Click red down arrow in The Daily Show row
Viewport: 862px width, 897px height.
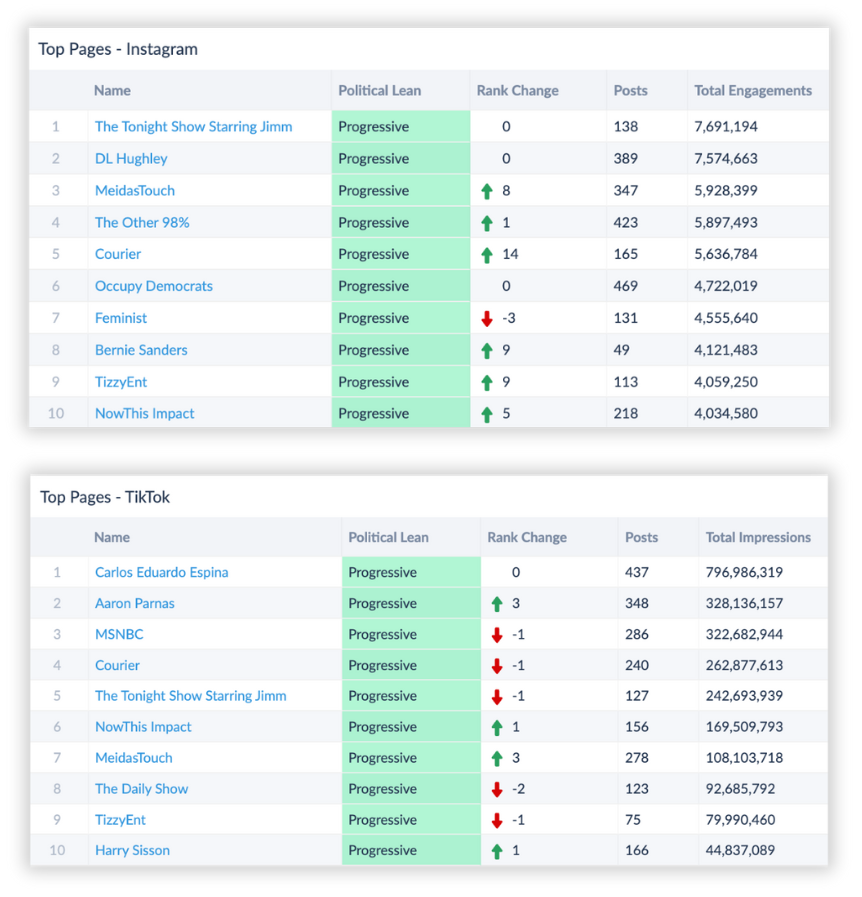pos(497,789)
